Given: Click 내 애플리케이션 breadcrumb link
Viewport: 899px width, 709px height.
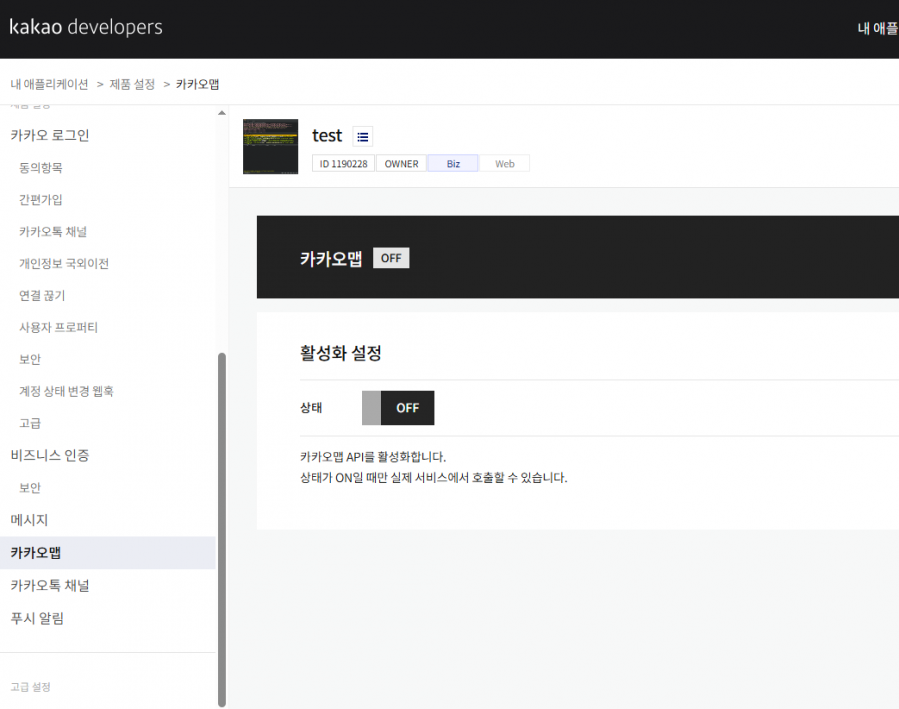Looking at the screenshot, I should pyautogui.click(x=49, y=84).
